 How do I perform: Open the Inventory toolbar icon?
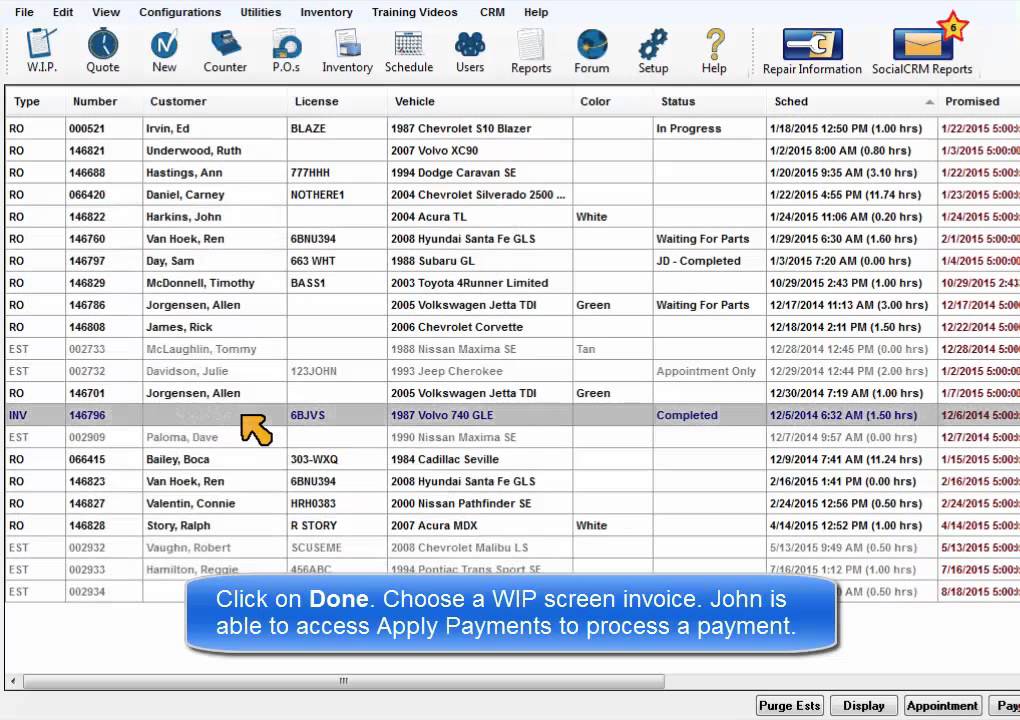(x=347, y=50)
